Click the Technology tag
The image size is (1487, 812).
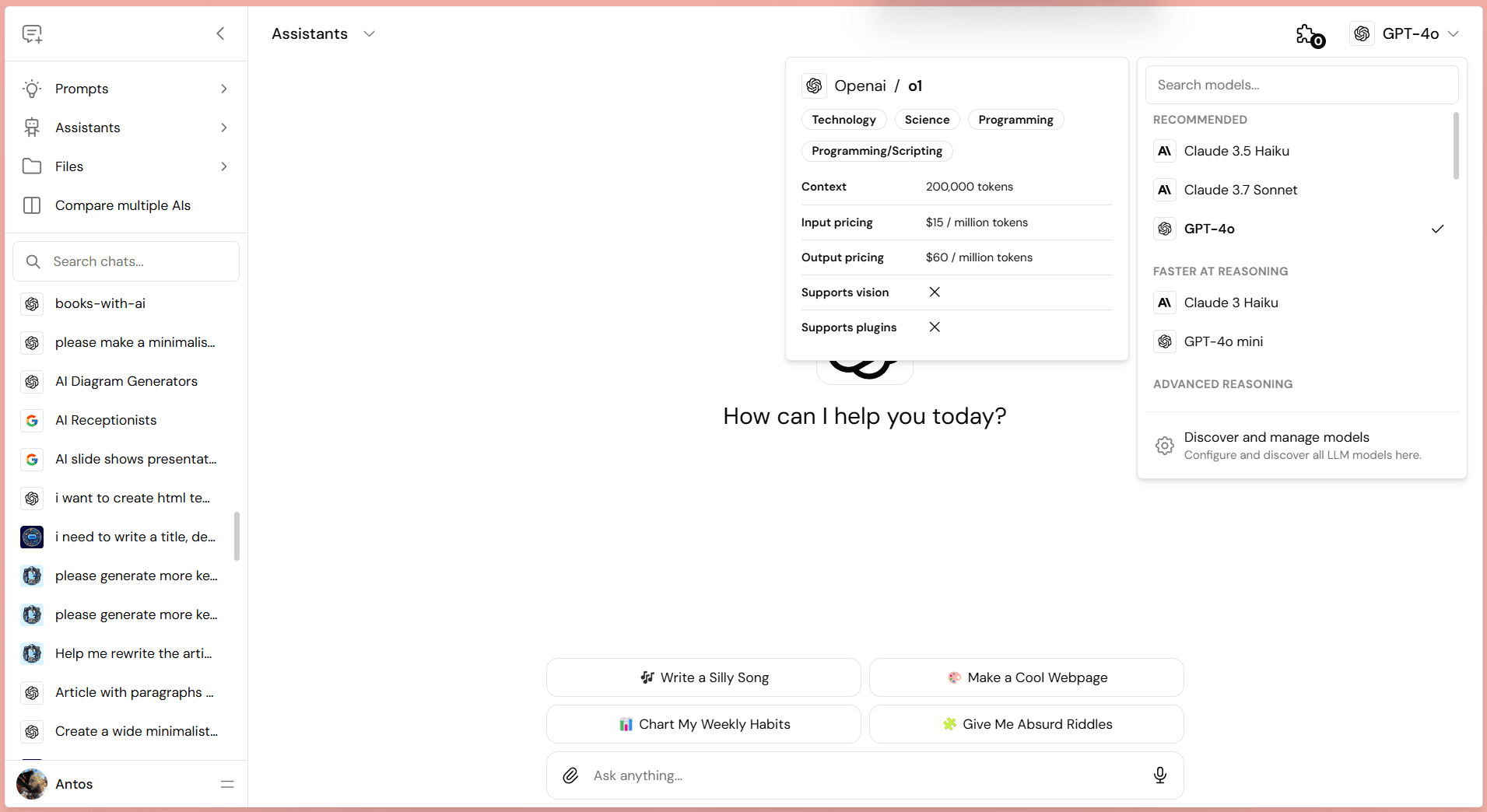(x=843, y=120)
